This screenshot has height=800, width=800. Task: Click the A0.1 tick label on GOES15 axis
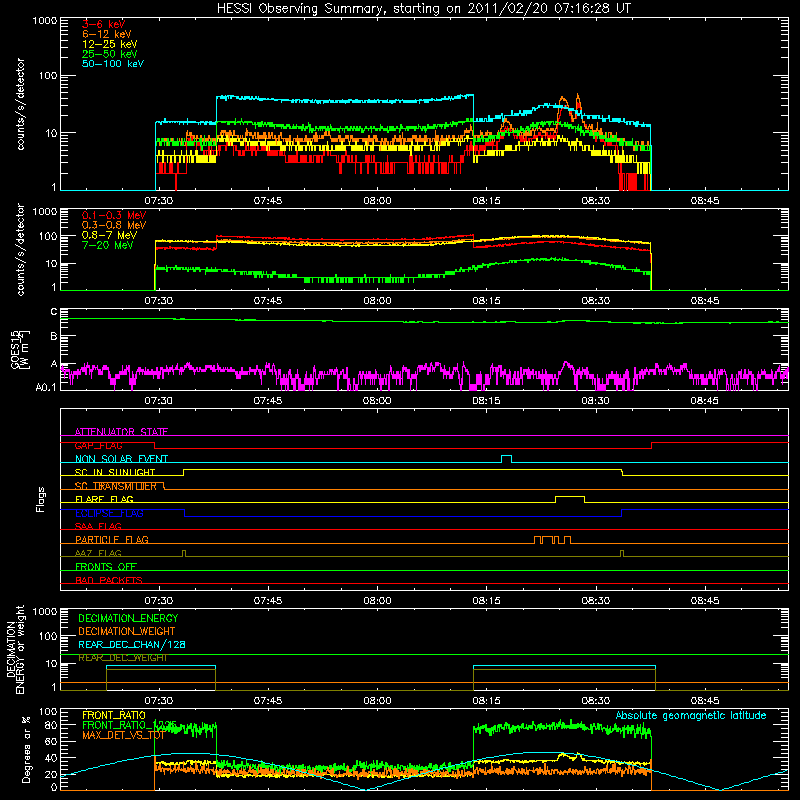[x=46, y=387]
